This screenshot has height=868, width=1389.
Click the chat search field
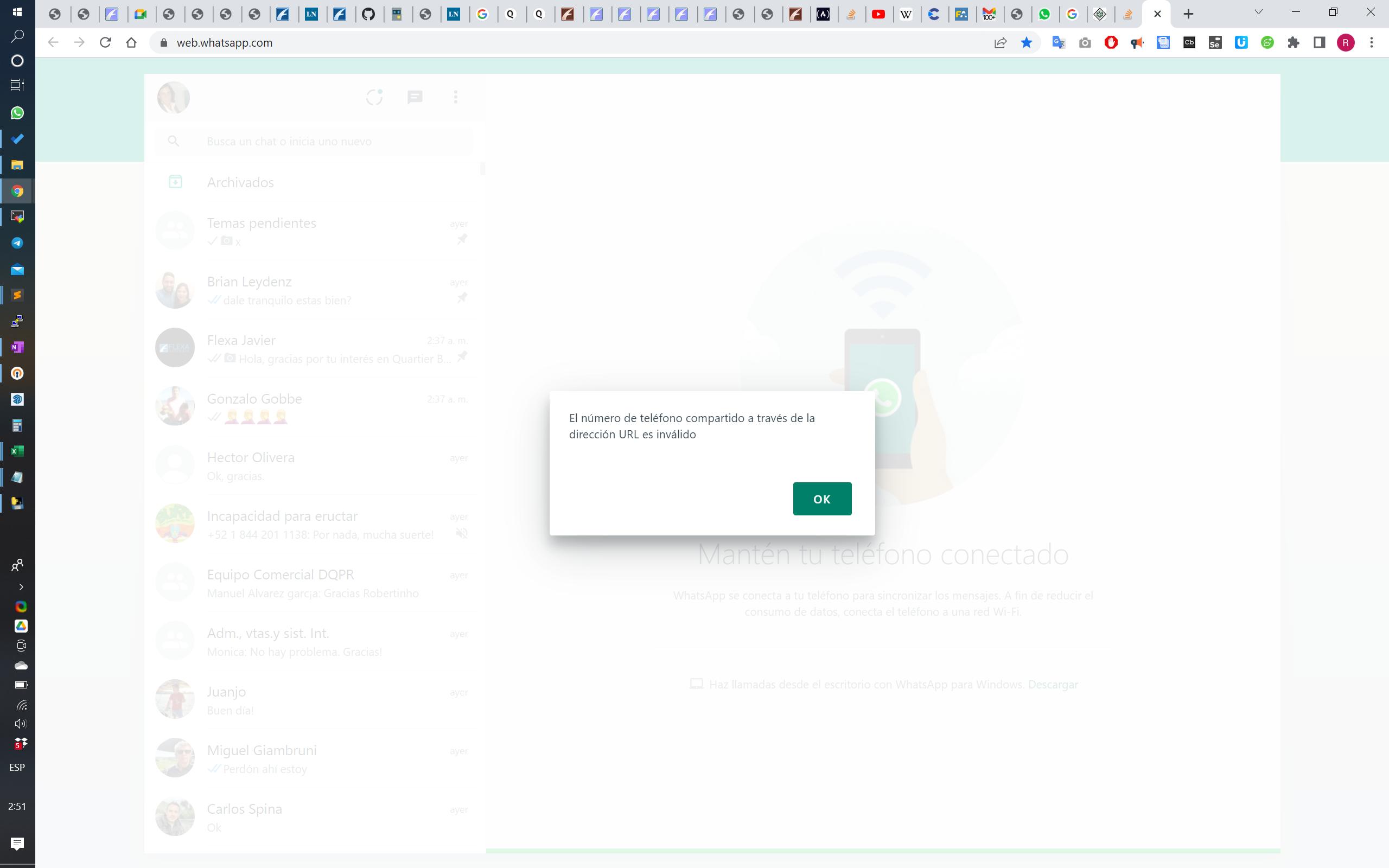pos(314,141)
